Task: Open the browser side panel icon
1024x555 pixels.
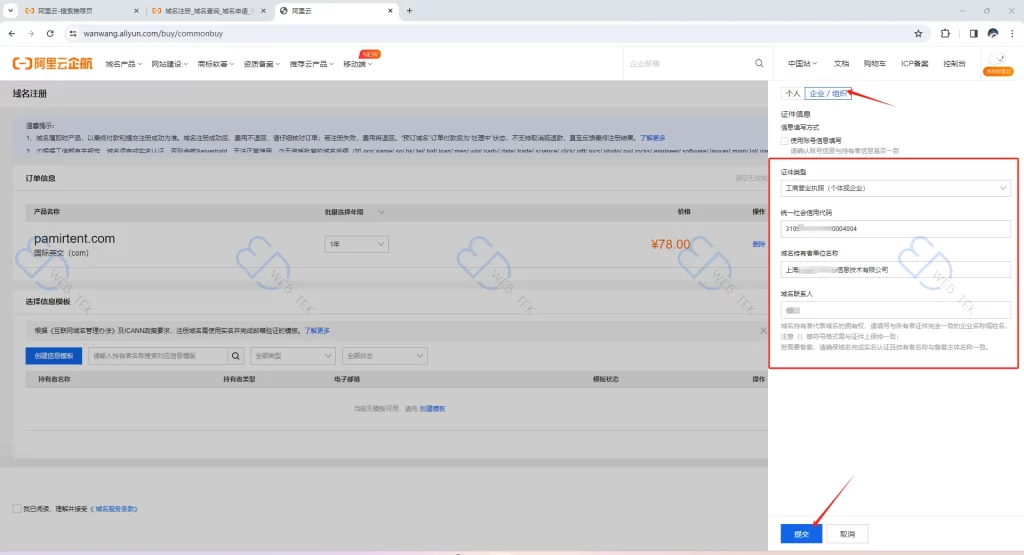Action: tap(973, 33)
